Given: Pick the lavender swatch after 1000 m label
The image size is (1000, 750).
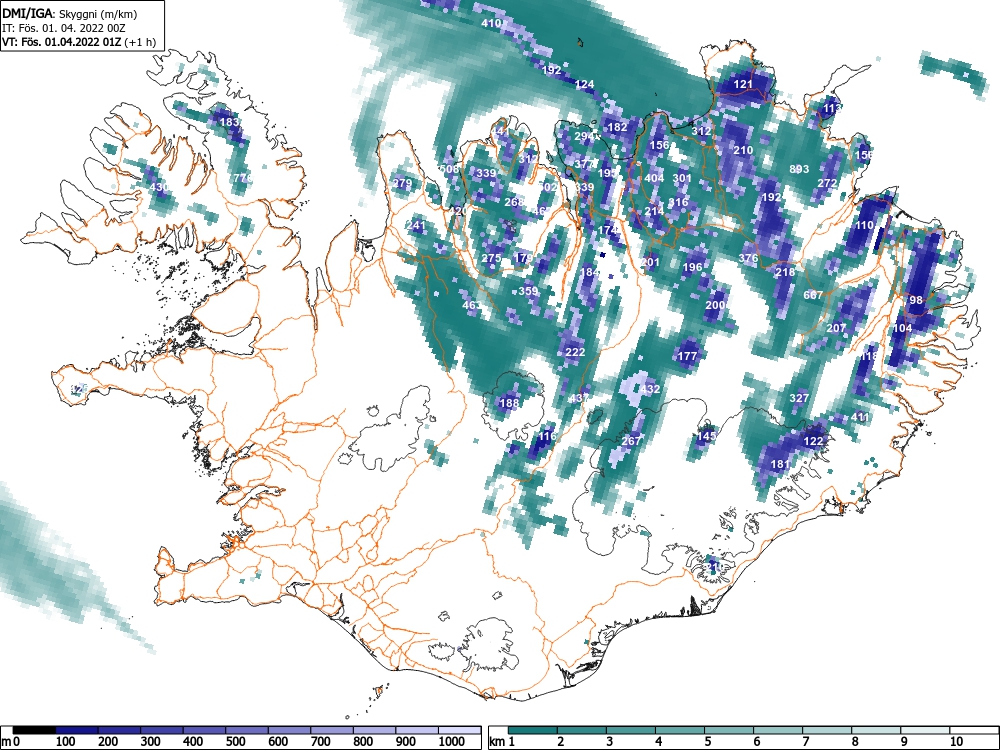Looking at the screenshot, I should pos(460,730).
